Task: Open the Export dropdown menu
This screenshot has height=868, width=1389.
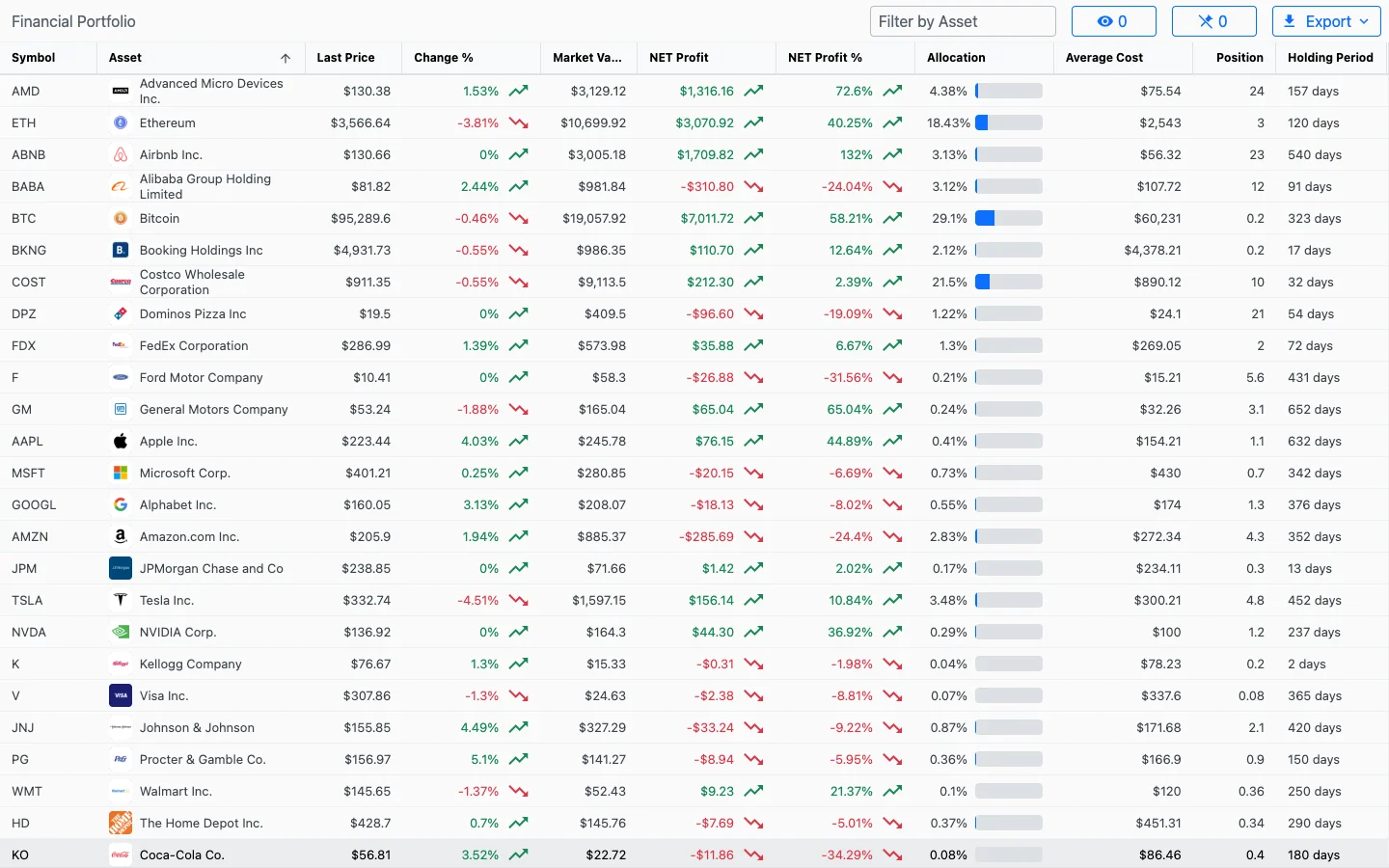Action: 1326,21
